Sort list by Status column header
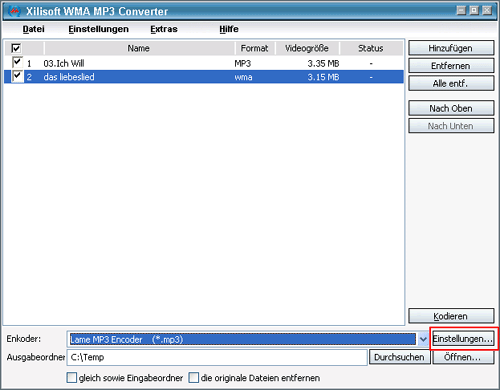500x390 pixels. (x=371, y=48)
